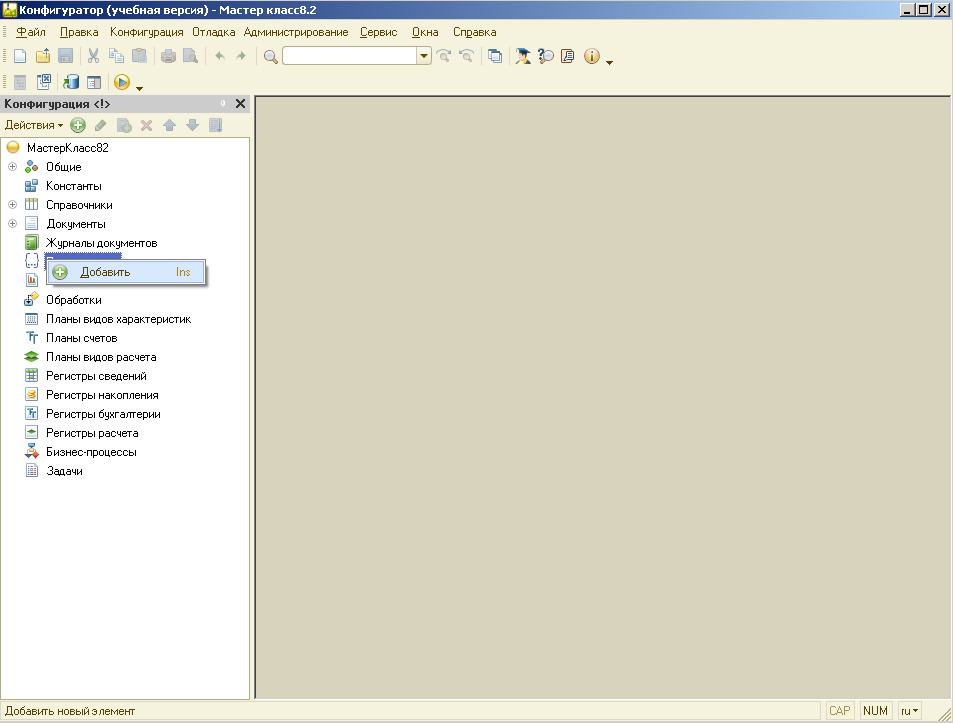The image size is (953, 723).
Task: Click the New document toolbar icon
Action: (20, 57)
